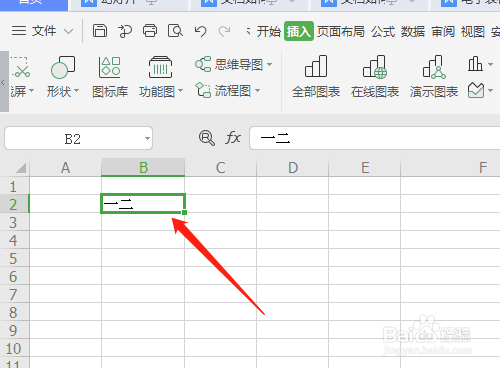Open the 全部图表 all charts button
Viewport: 500px width, 368px height.
[x=316, y=77]
